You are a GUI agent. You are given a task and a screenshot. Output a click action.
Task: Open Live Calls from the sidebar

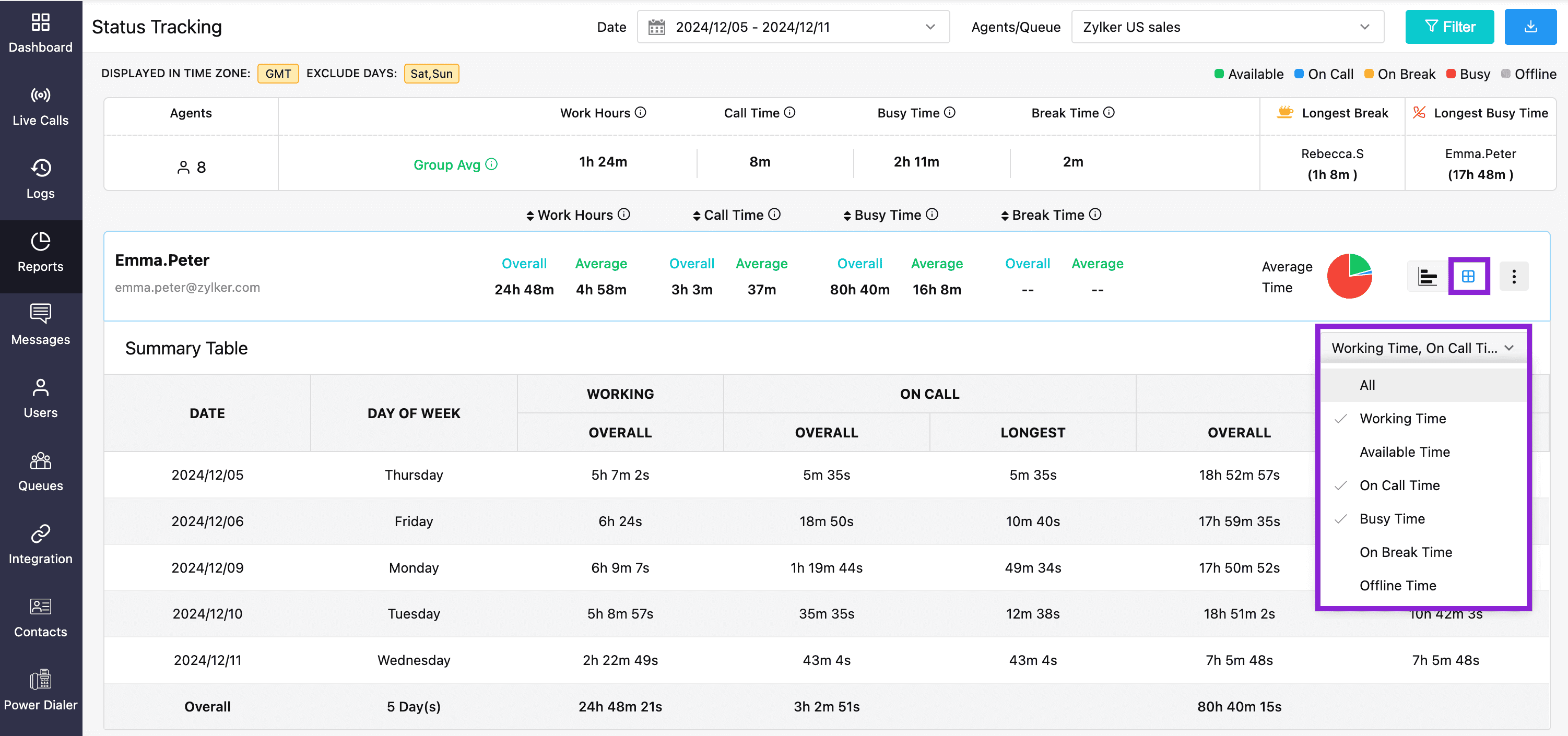click(41, 106)
